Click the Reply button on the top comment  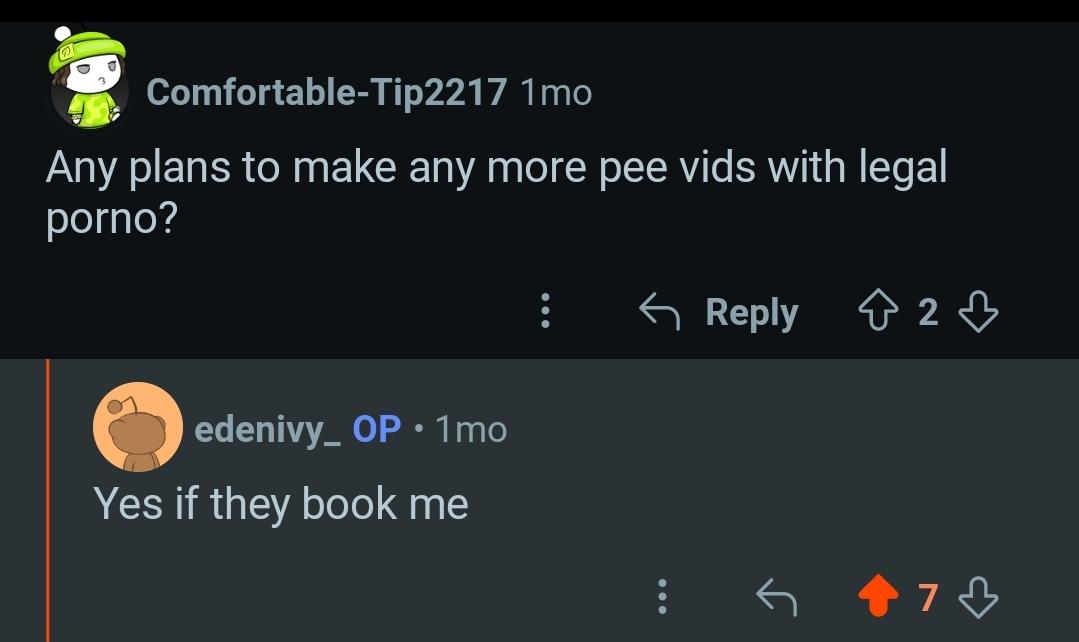(720, 313)
